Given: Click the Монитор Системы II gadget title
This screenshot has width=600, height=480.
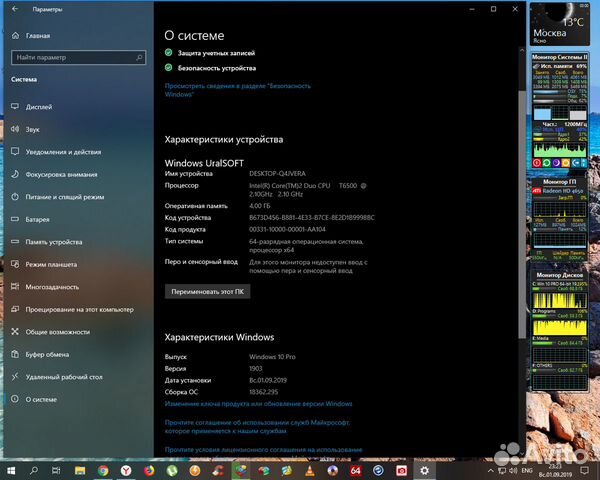Looking at the screenshot, I should pos(559,57).
